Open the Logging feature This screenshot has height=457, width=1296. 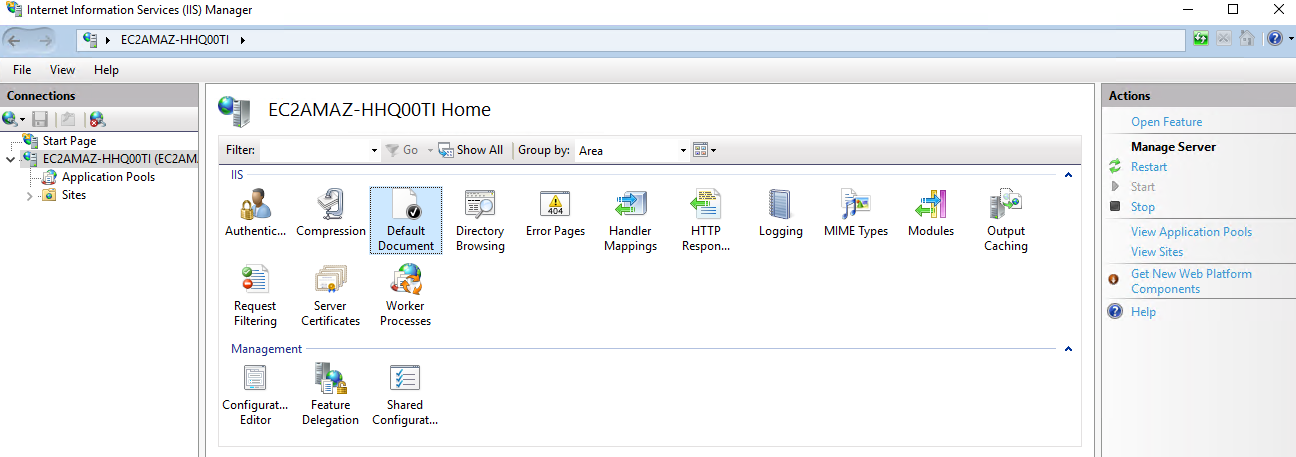[x=780, y=214]
